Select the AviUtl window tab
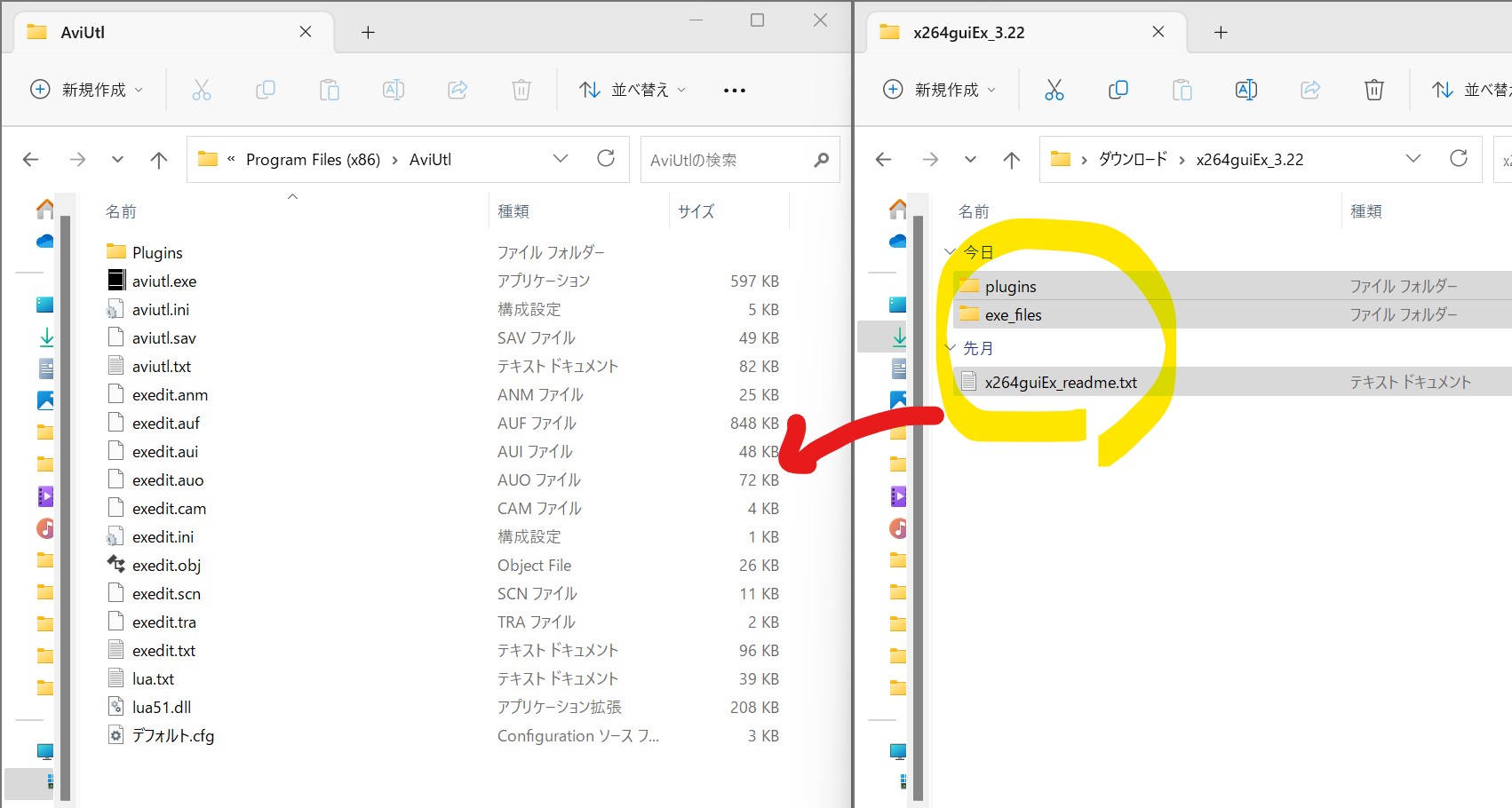Image resolution: width=1512 pixels, height=808 pixels. tap(173, 32)
